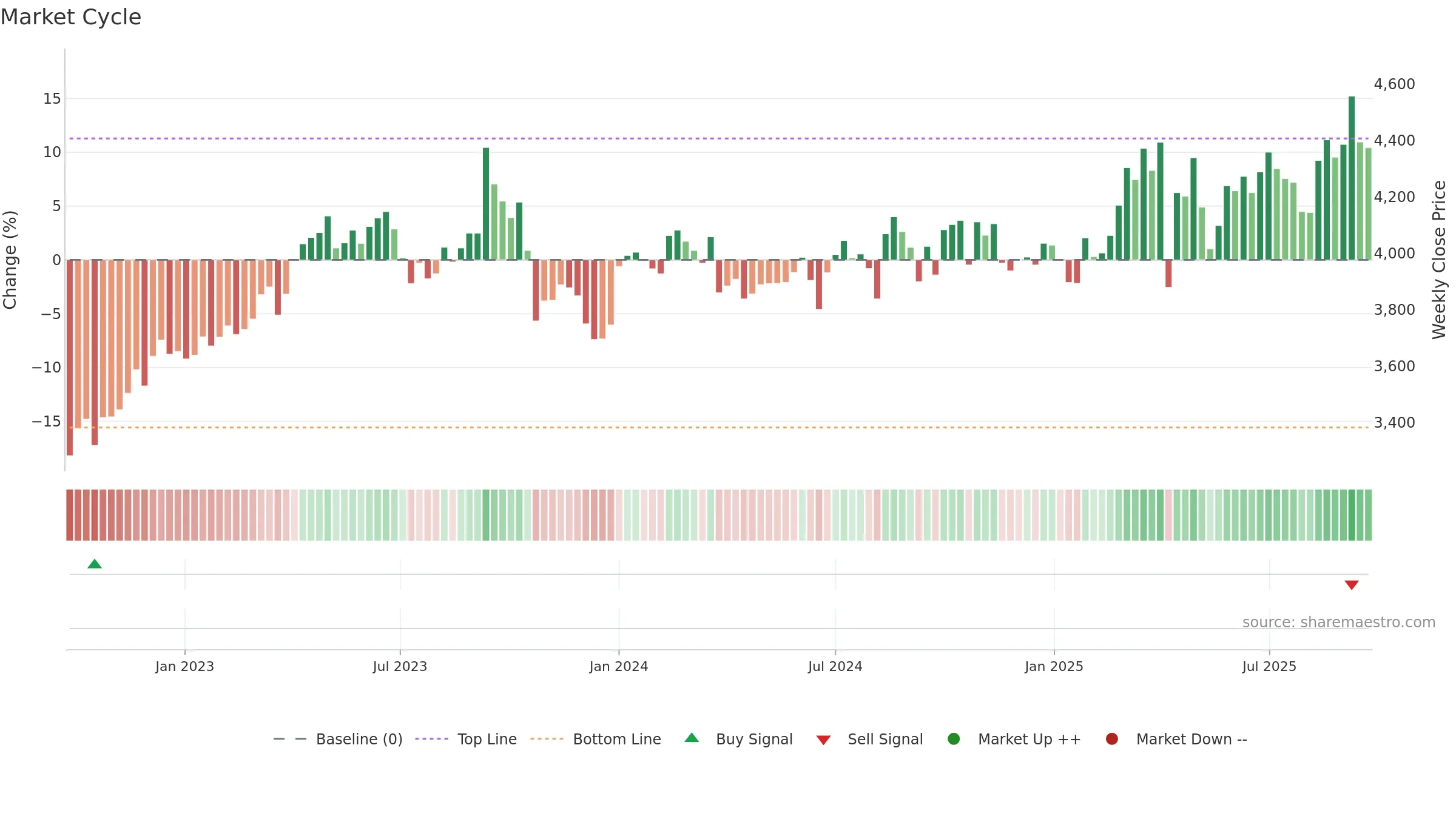Click the gray dashed Baseline legend sample
The image size is (1456, 819).
(x=290, y=739)
